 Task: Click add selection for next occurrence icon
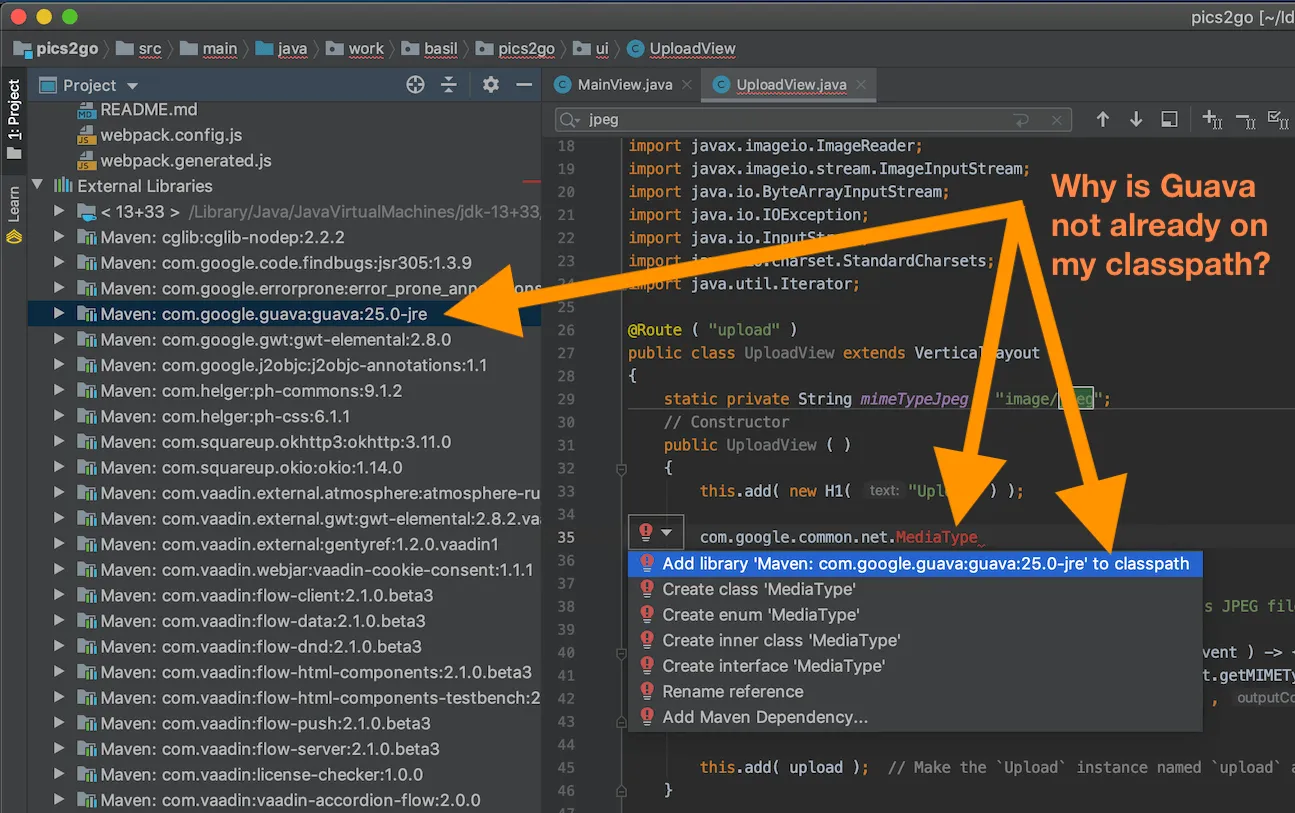(1211, 119)
